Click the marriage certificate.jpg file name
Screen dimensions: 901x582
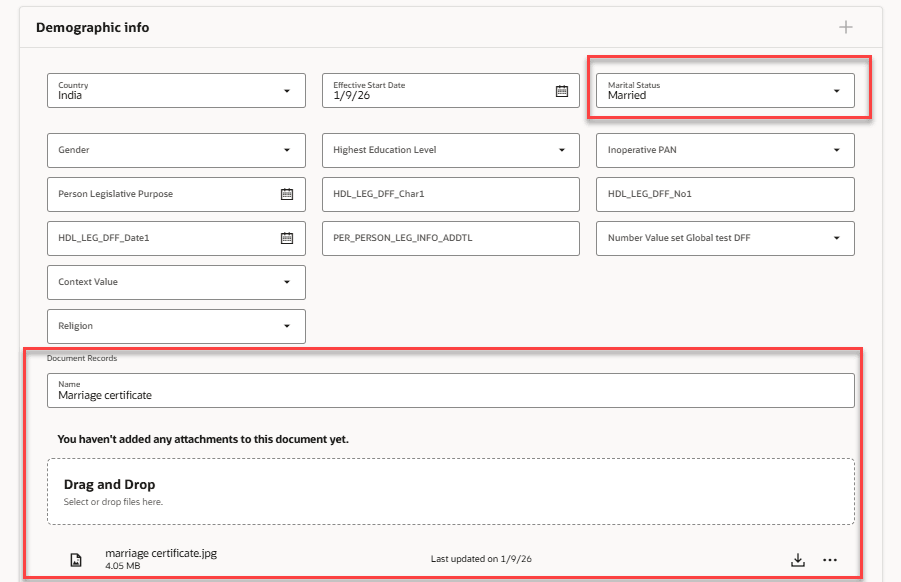click(x=162, y=552)
